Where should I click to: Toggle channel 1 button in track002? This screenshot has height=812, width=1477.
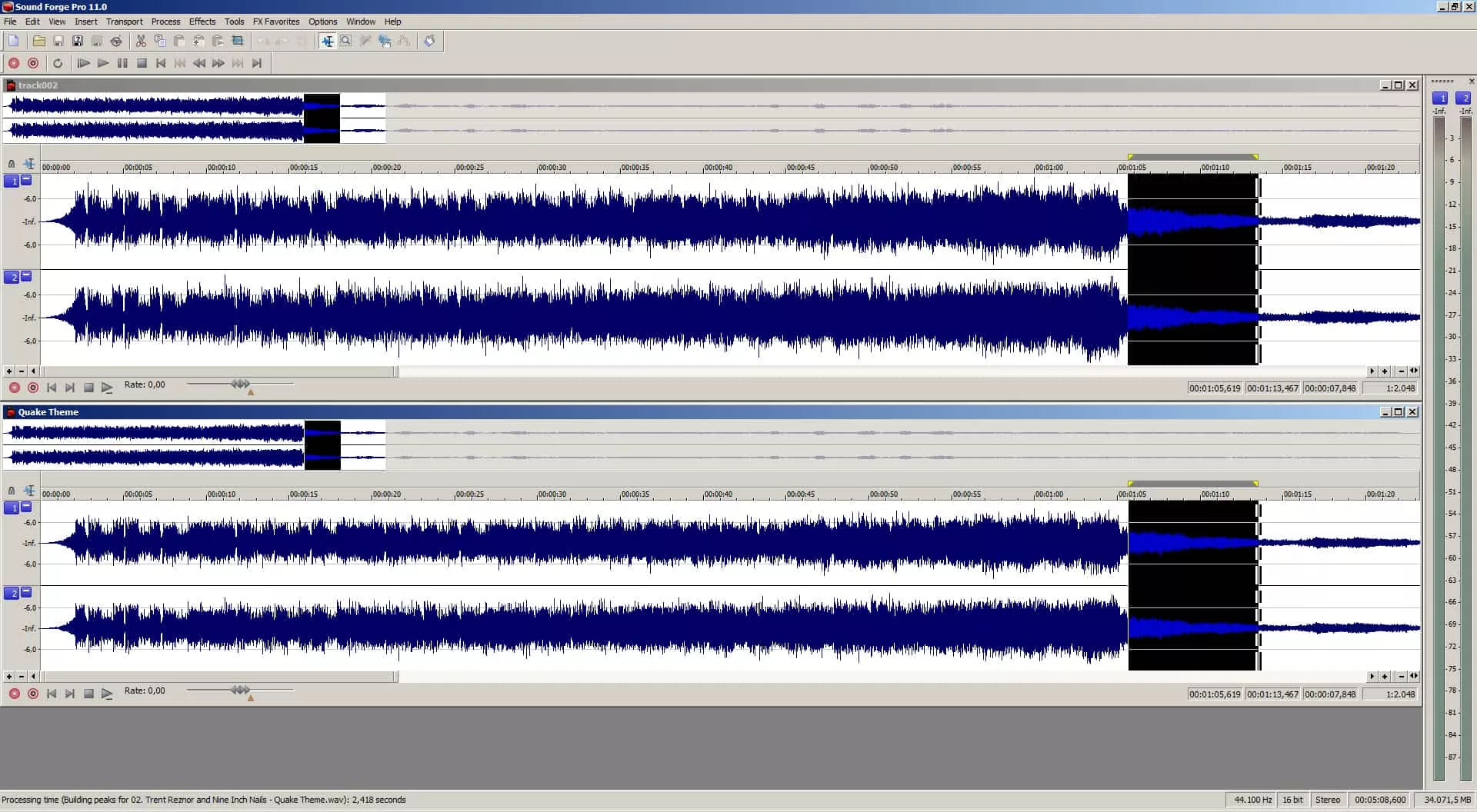(12, 181)
